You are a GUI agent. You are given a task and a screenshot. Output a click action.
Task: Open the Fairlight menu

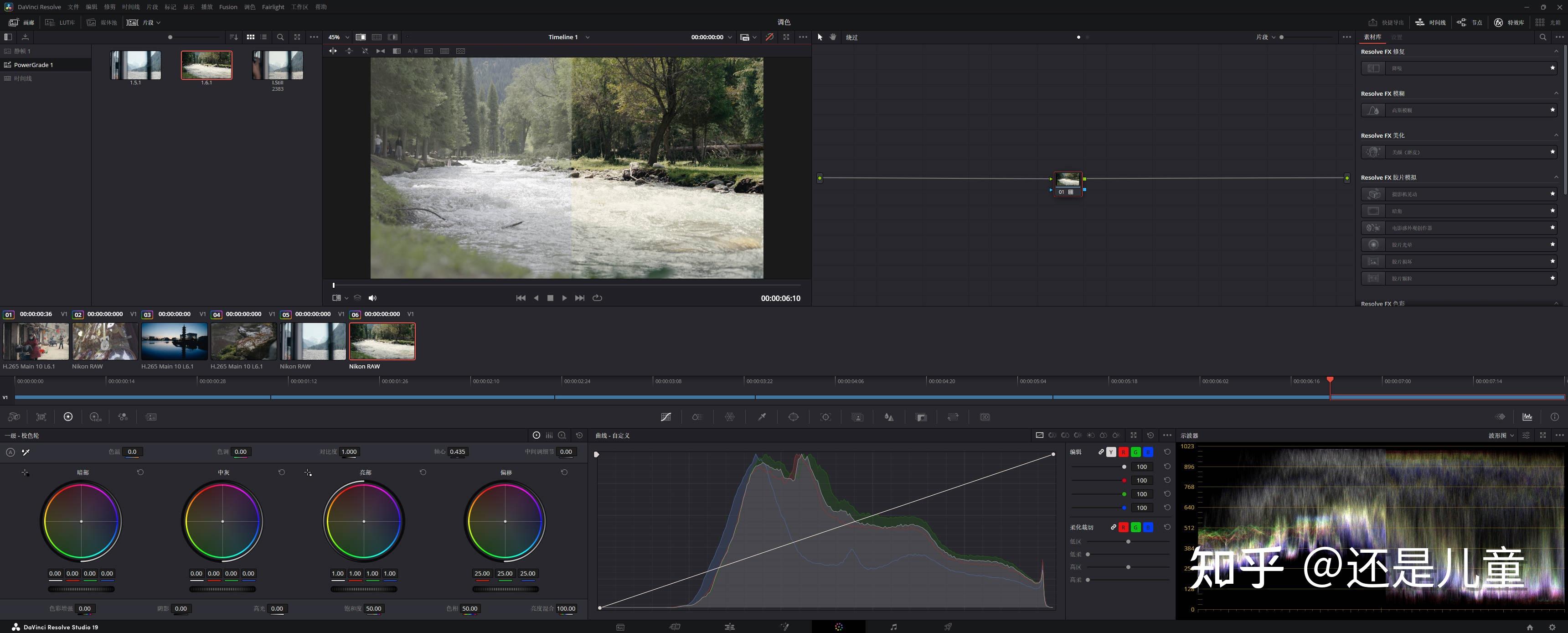pos(273,7)
